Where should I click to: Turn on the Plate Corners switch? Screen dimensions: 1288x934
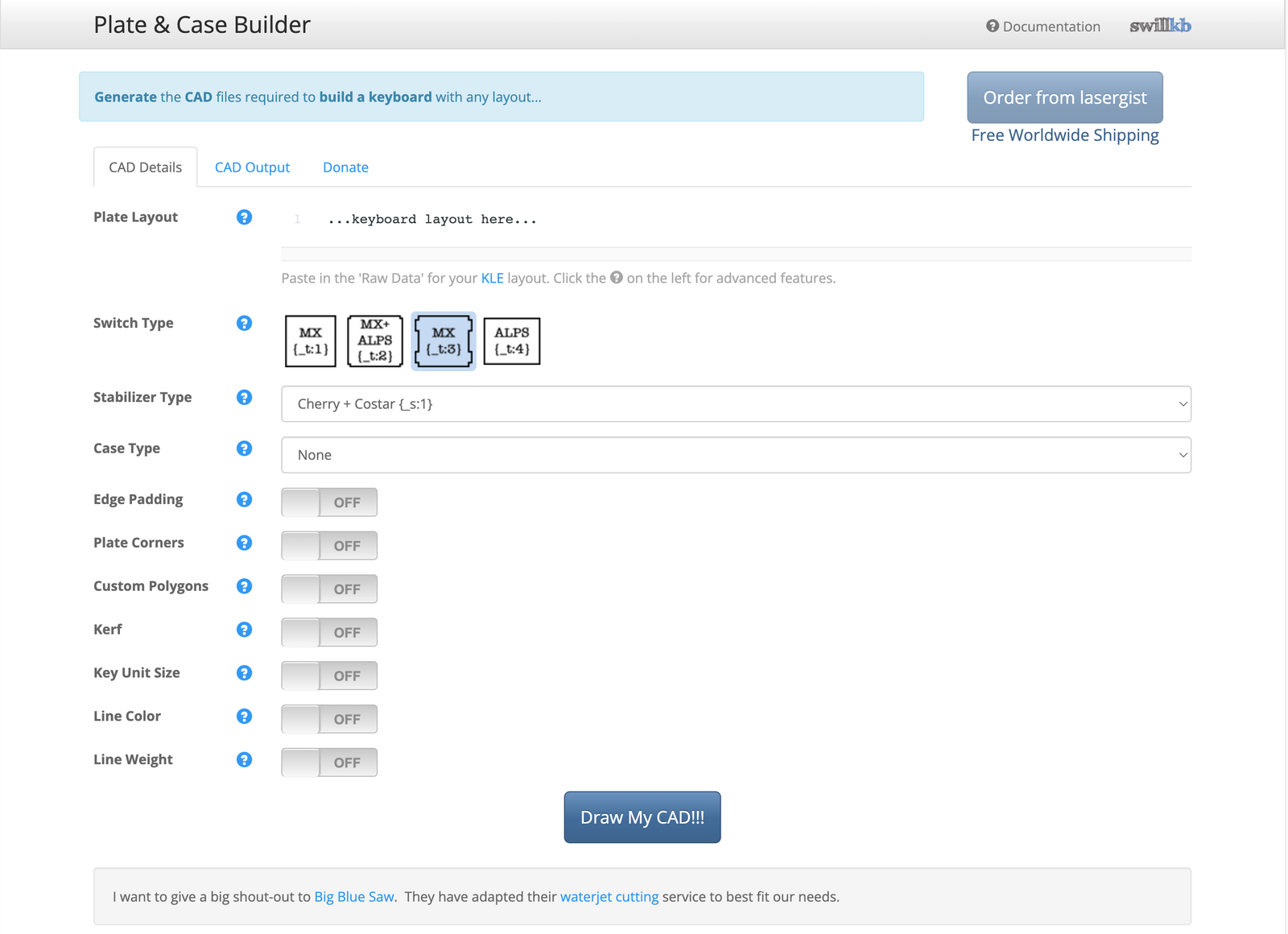(x=329, y=546)
